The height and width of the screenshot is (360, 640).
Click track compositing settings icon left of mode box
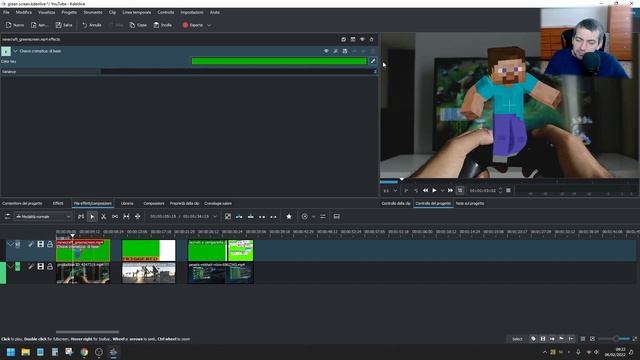click(7, 216)
